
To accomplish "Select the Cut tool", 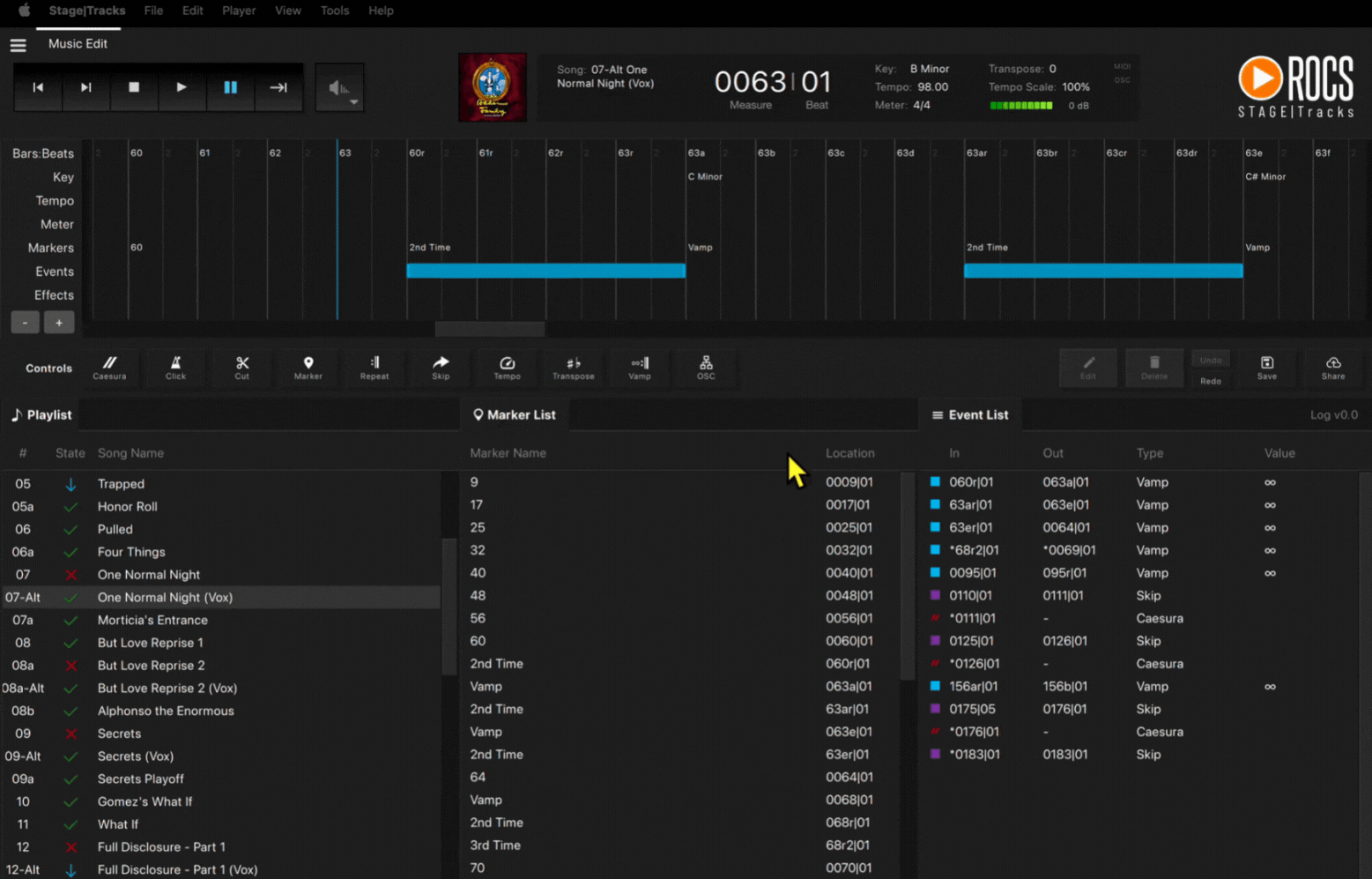I will point(242,368).
